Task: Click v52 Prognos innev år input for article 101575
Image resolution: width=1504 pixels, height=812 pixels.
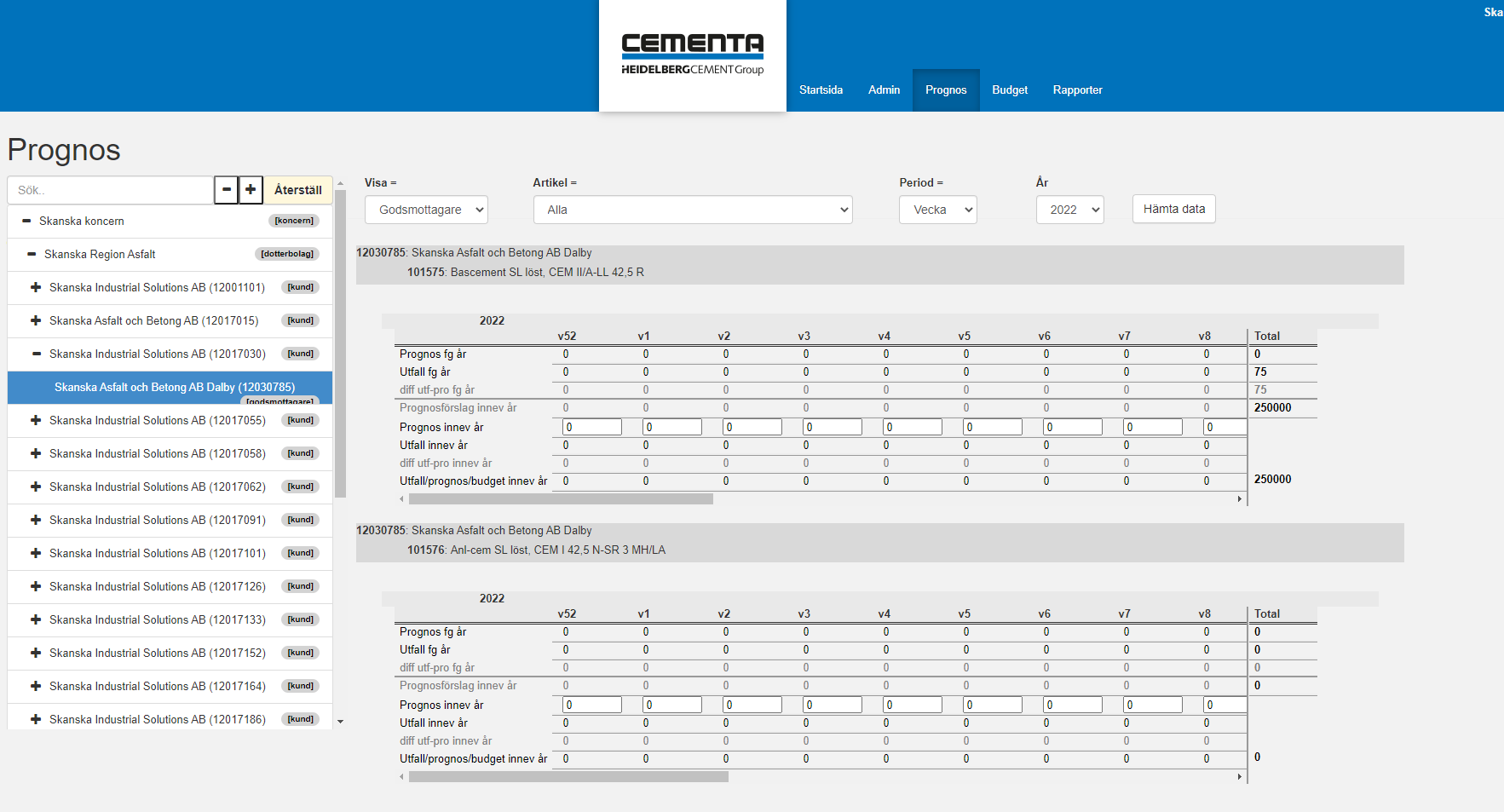Action: 592,427
